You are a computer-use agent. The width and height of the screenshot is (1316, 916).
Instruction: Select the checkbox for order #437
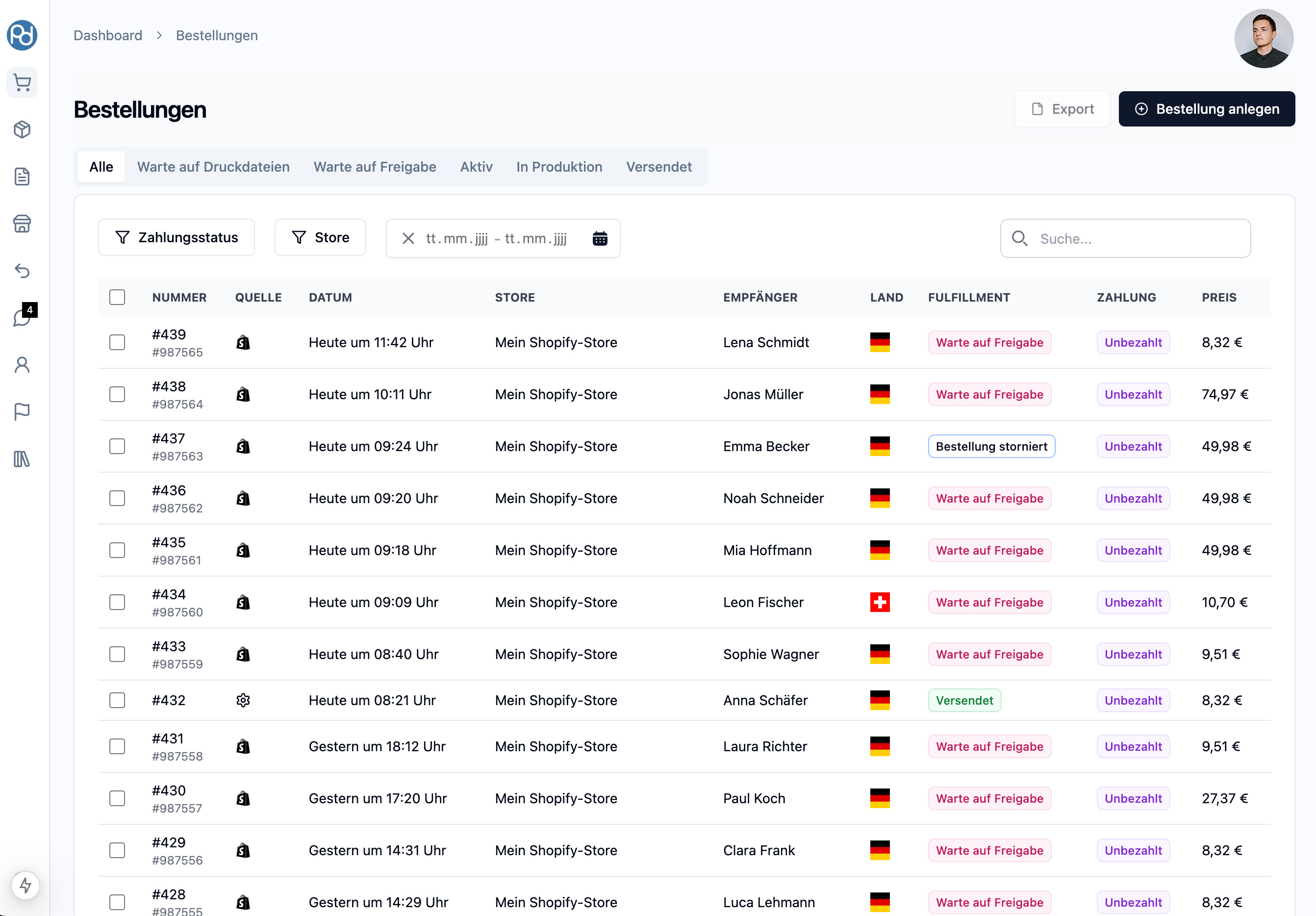coord(117,446)
